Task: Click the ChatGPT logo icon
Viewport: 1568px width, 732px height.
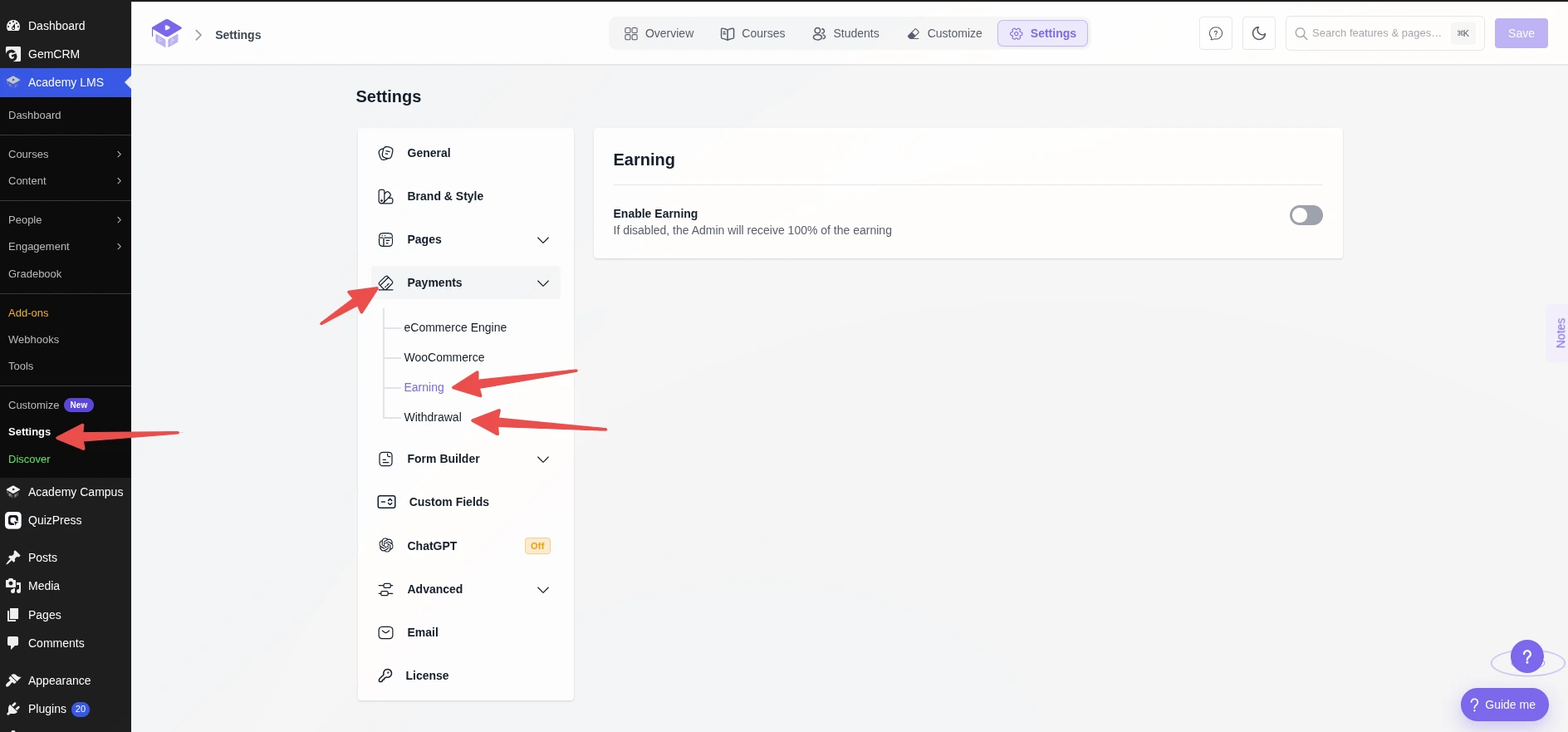Action: point(386,545)
